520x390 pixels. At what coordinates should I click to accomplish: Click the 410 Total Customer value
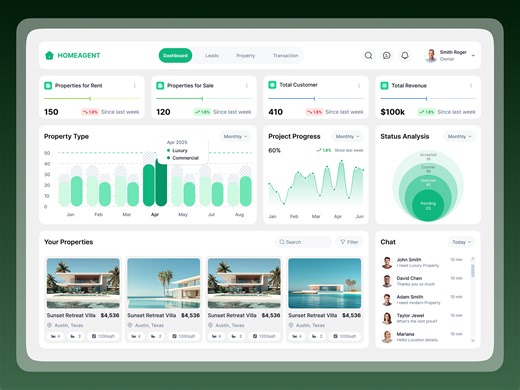276,112
